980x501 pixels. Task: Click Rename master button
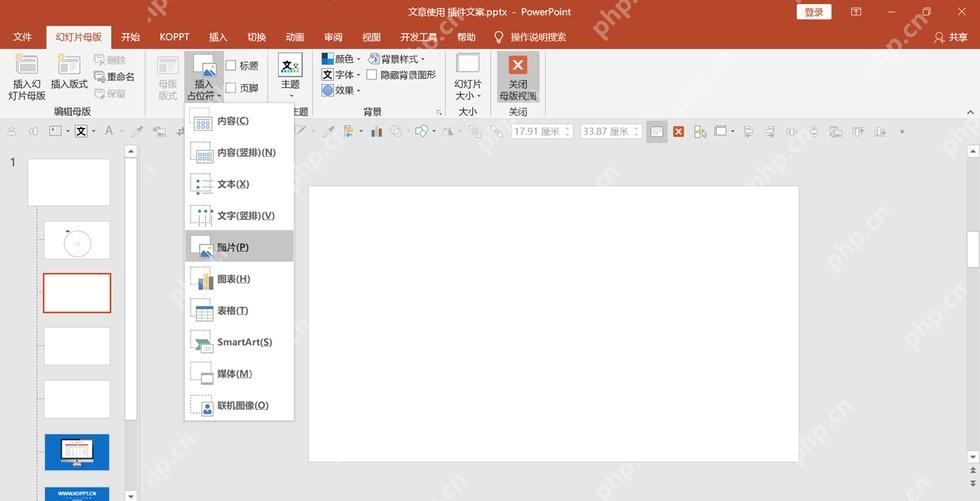114,77
